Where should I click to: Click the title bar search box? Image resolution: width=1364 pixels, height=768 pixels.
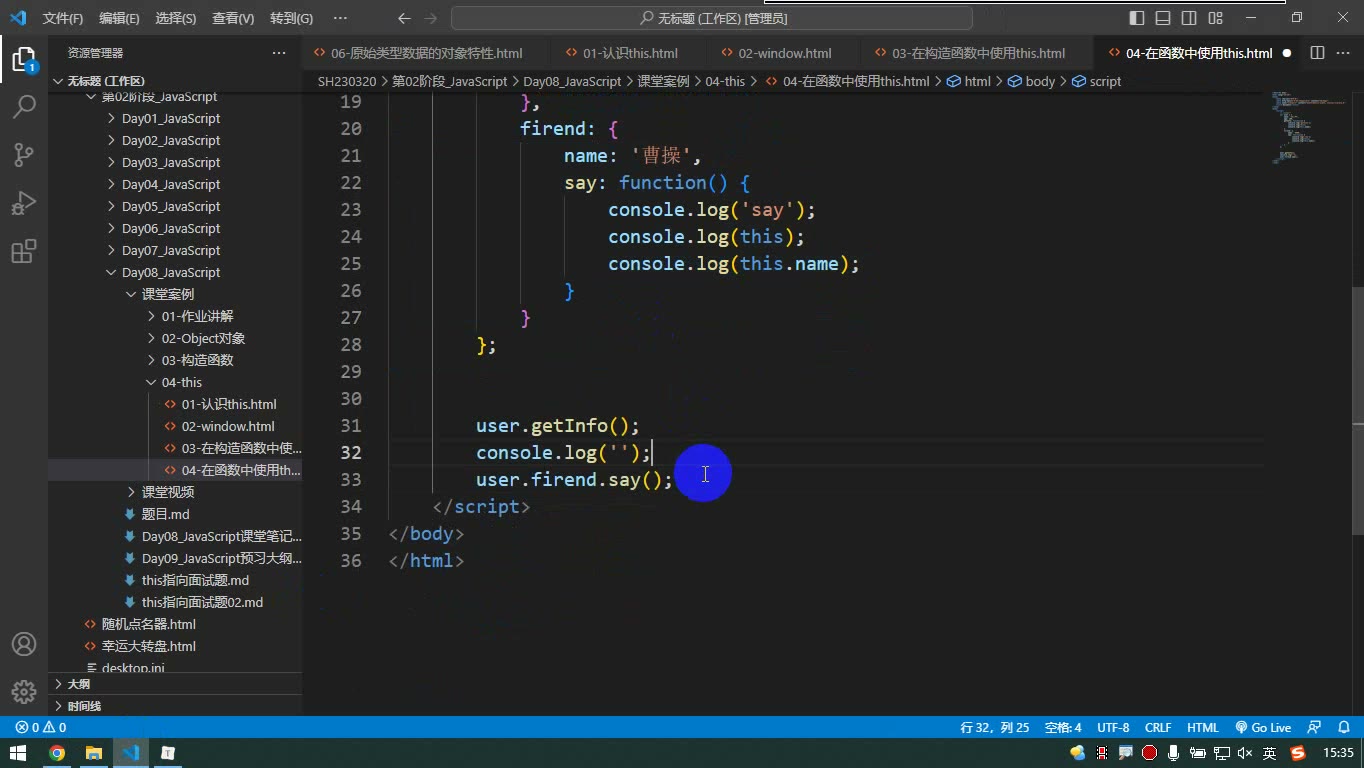712,18
